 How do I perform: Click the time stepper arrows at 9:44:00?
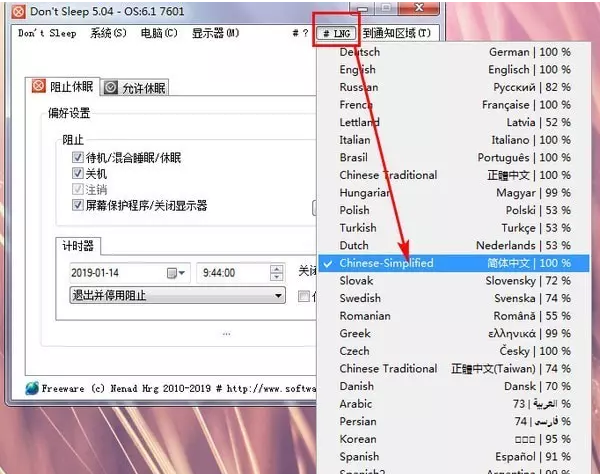276,273
